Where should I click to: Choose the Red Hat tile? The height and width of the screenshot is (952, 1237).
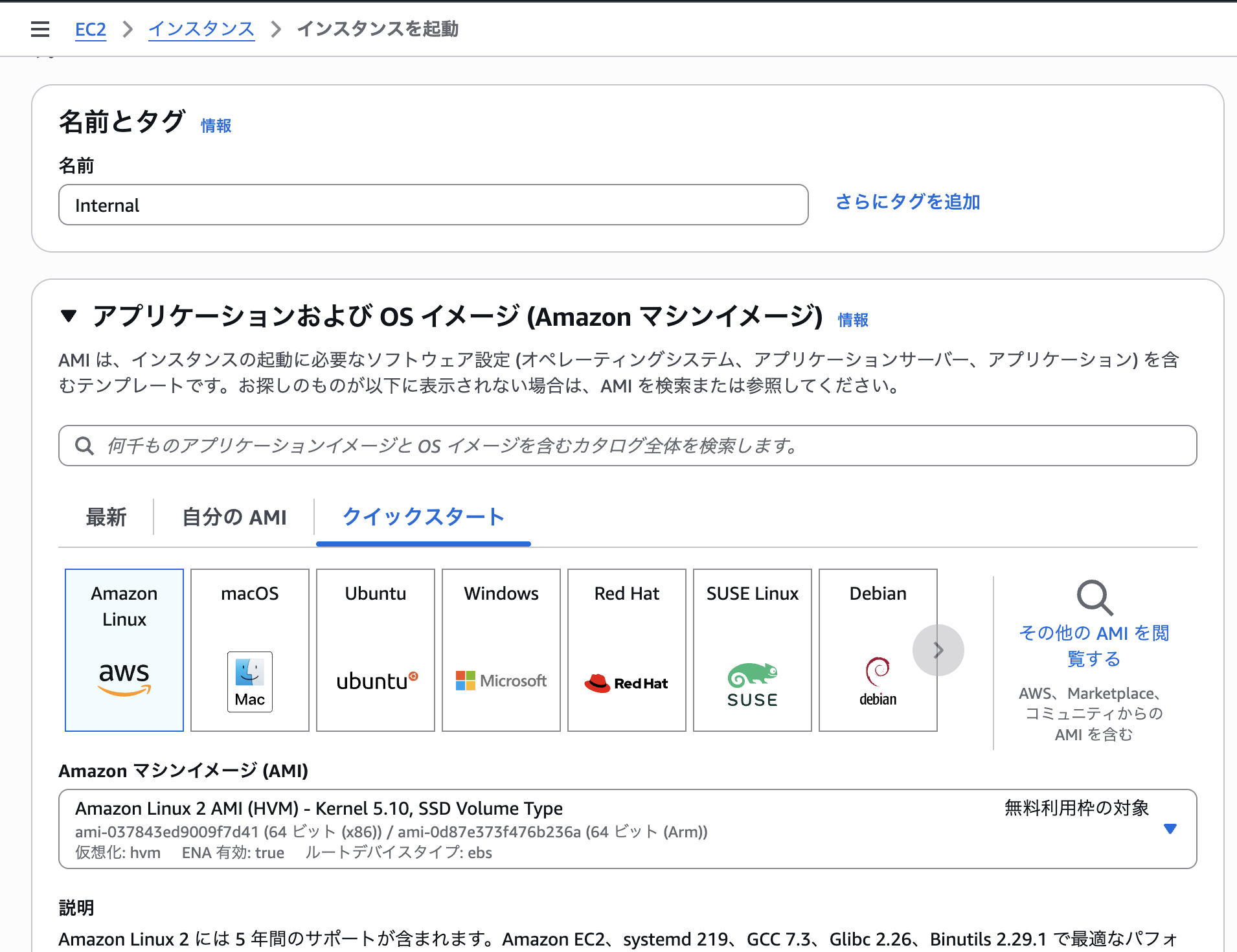(627, 650)
